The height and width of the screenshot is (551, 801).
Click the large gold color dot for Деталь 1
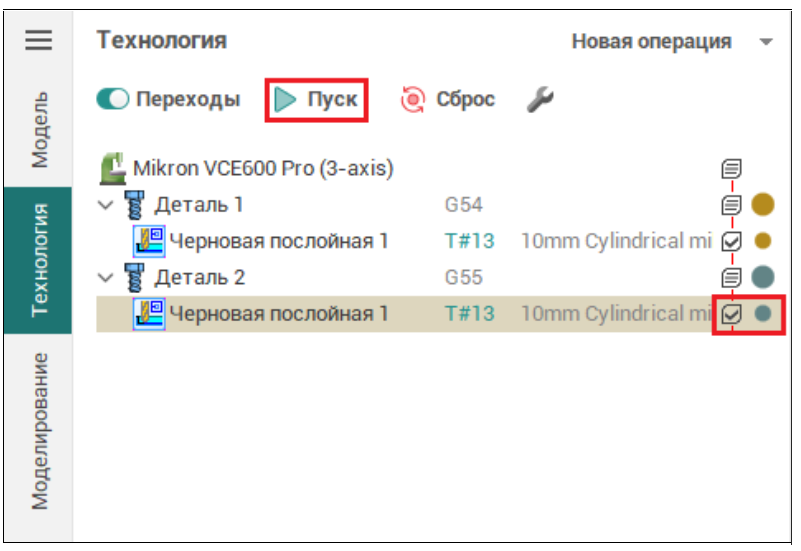763,205
